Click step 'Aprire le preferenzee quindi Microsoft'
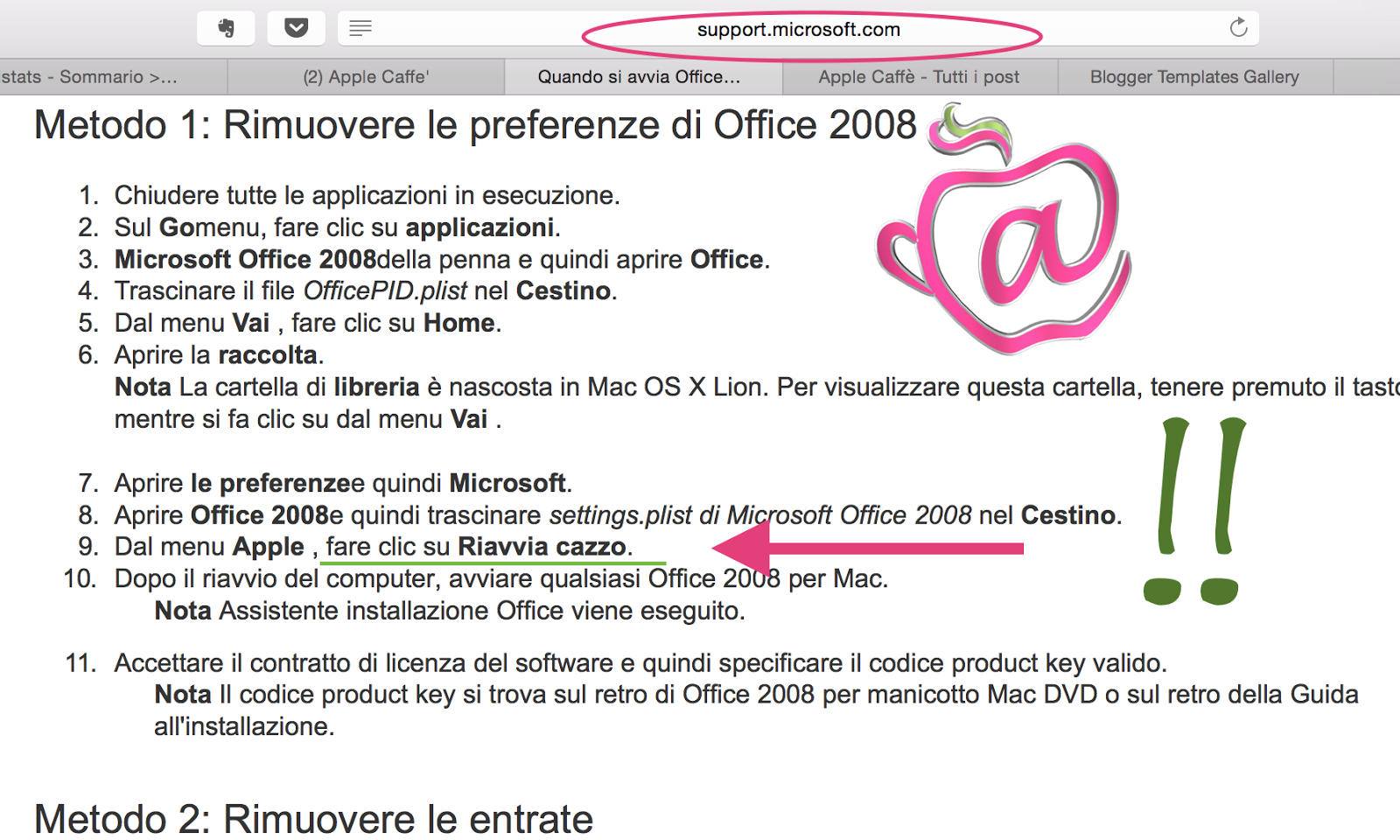 point(343,483)
